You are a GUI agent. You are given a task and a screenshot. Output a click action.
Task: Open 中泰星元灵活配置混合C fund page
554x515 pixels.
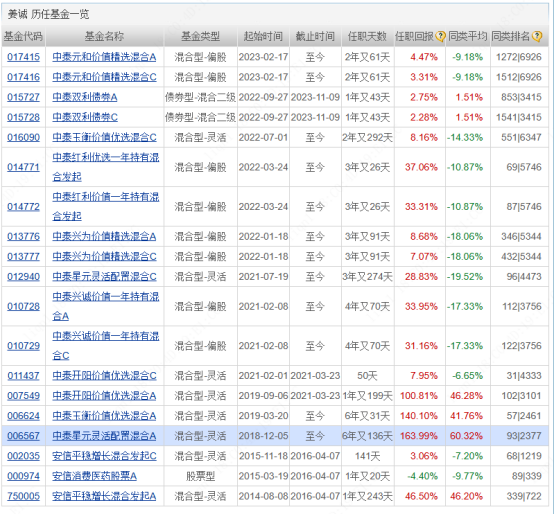pyautogui.click(x=104, y=277)
